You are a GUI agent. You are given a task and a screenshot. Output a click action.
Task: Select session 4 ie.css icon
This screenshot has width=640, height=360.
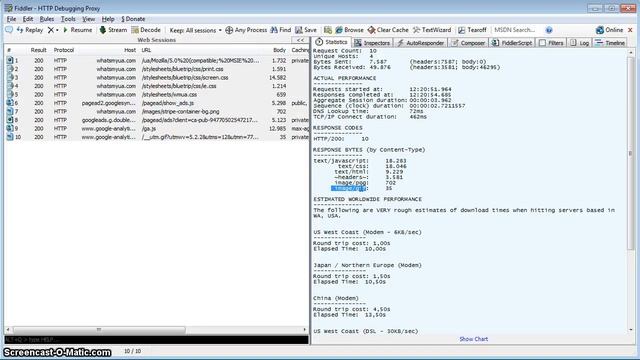10,86
